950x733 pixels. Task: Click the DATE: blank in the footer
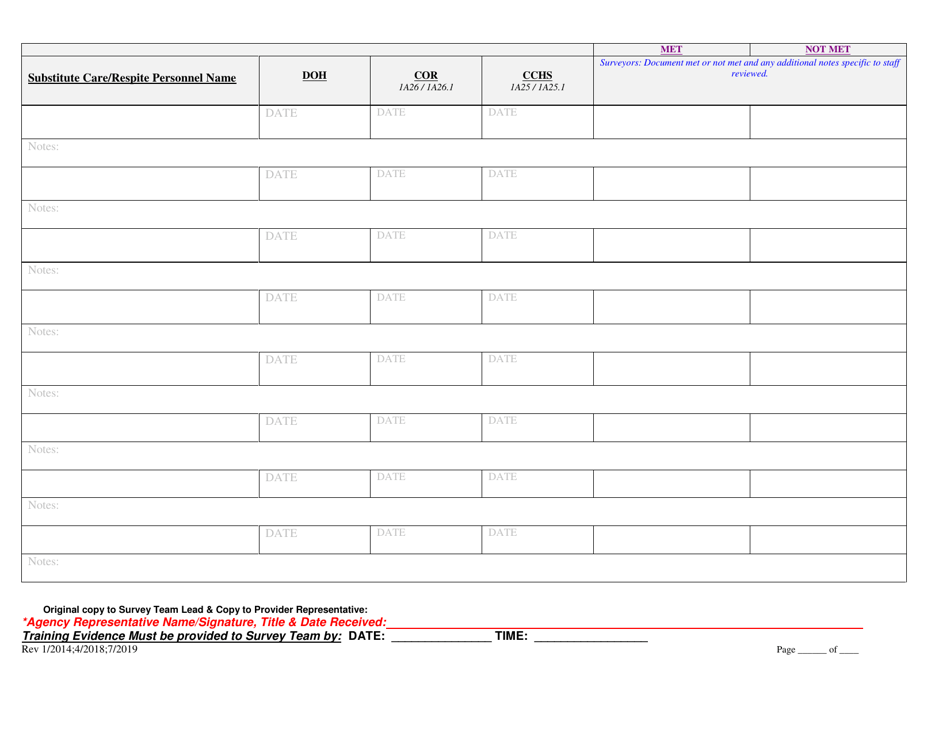(441, 637)
